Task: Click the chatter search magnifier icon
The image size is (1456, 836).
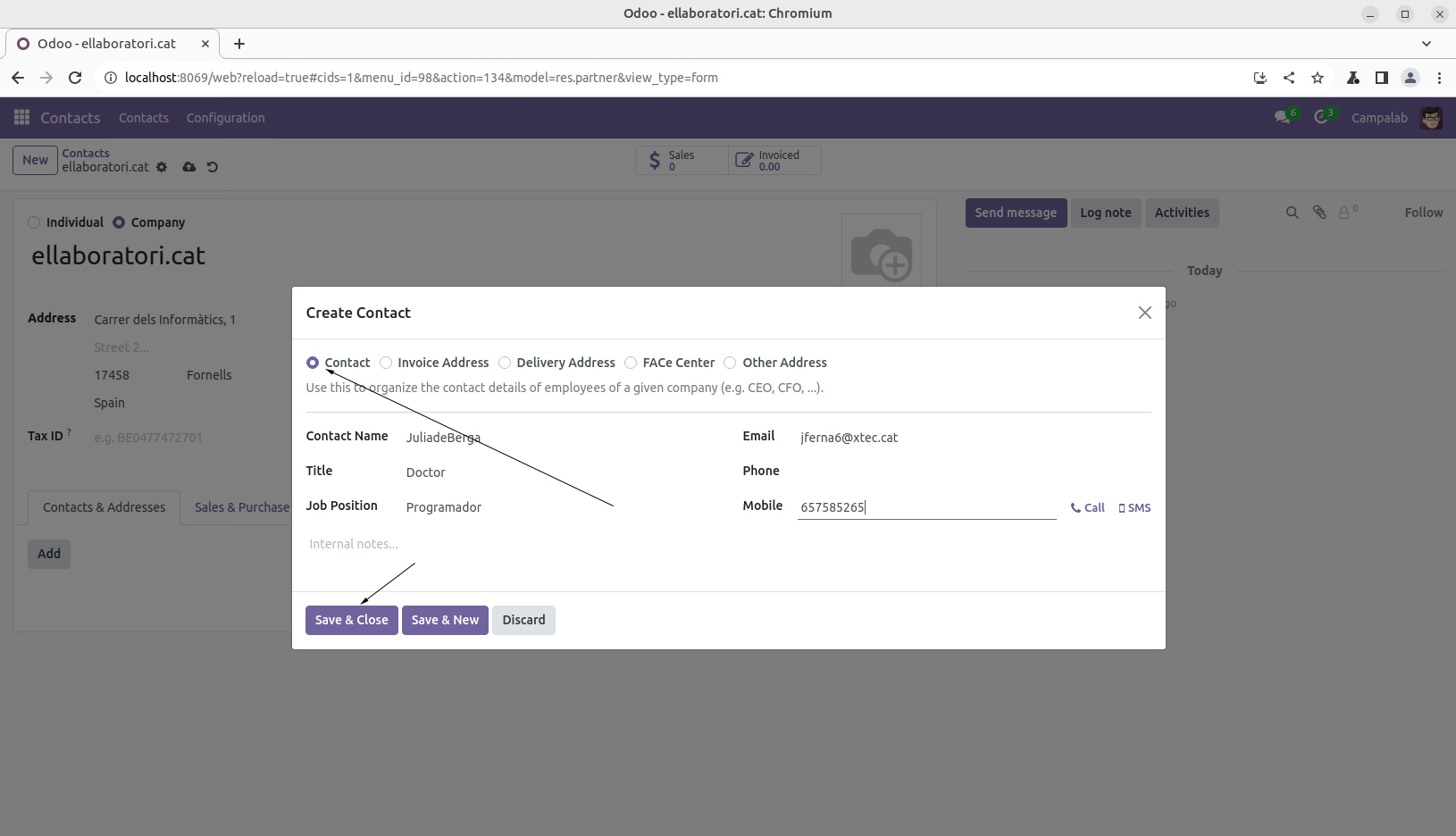Action: click(1292, 213)
